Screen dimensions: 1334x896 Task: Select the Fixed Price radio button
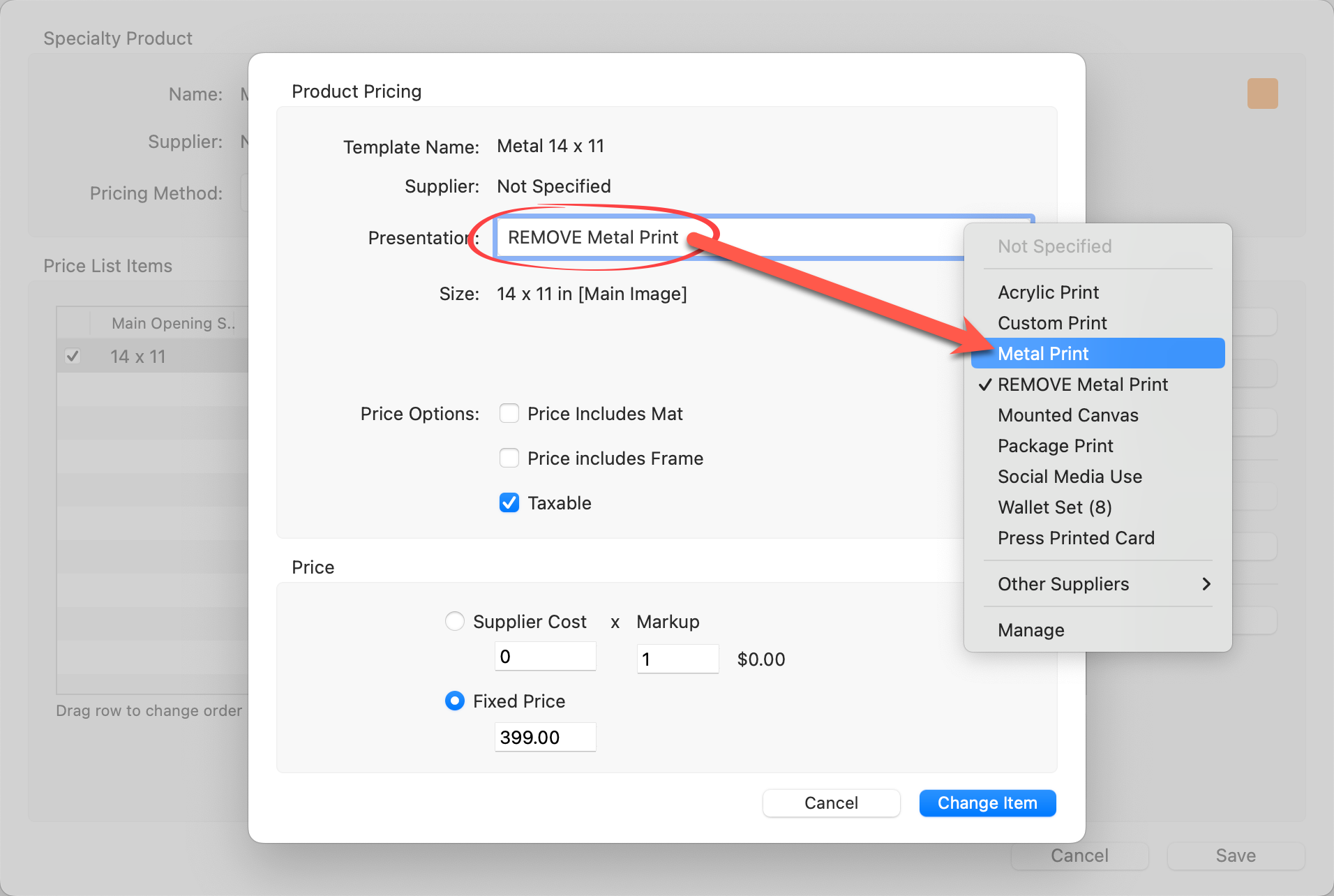tap(455, 701)
